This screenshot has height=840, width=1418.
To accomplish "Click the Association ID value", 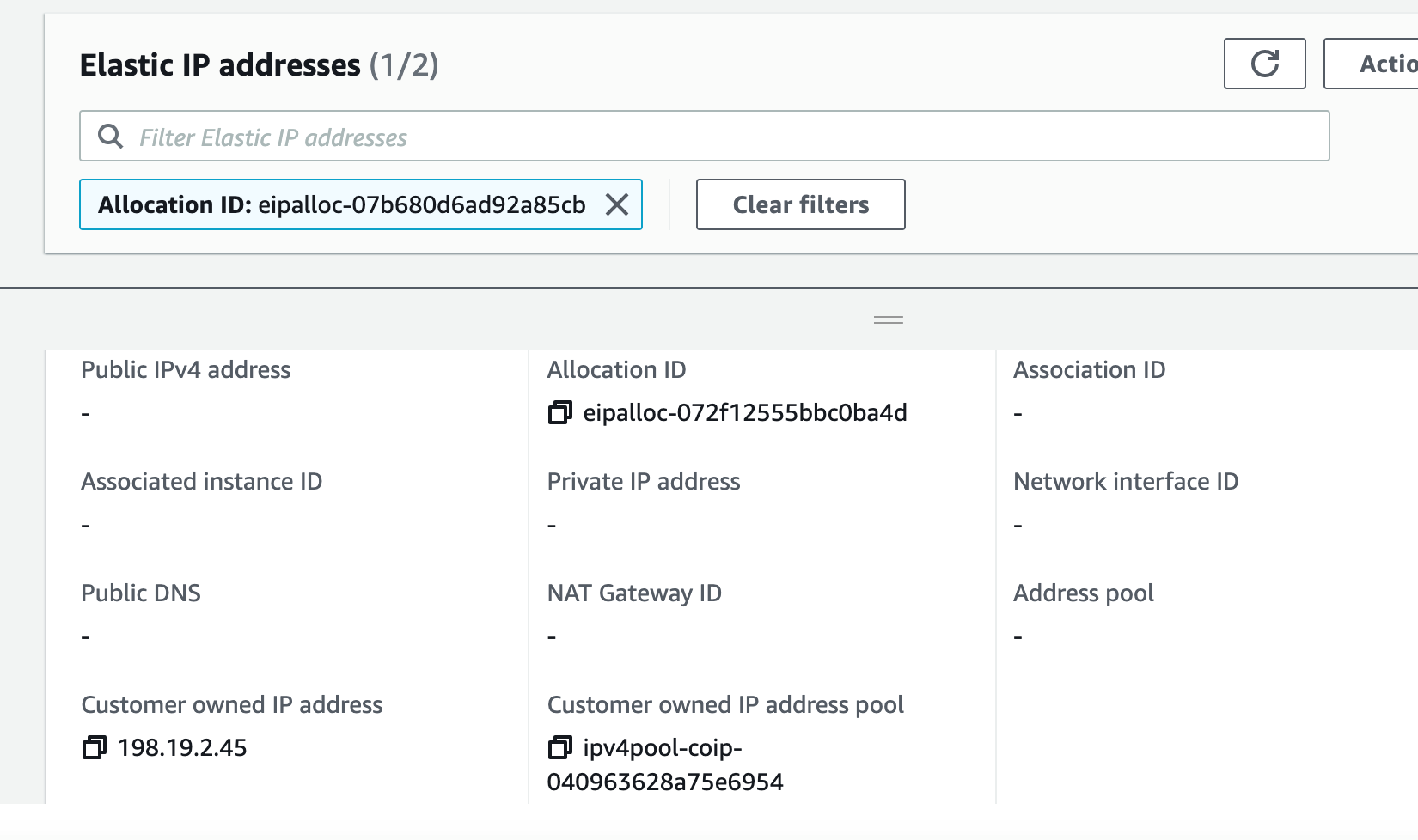I will (1018, 412).
